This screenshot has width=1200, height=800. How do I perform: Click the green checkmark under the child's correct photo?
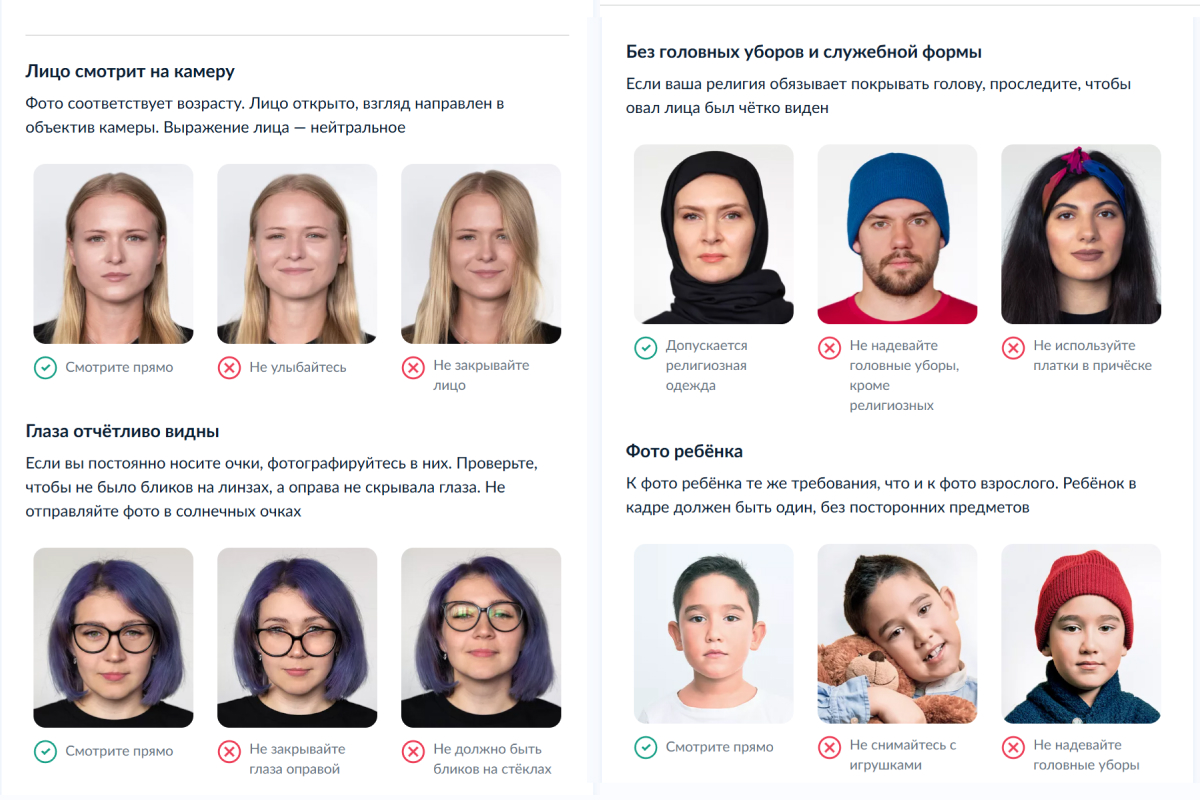646,747
